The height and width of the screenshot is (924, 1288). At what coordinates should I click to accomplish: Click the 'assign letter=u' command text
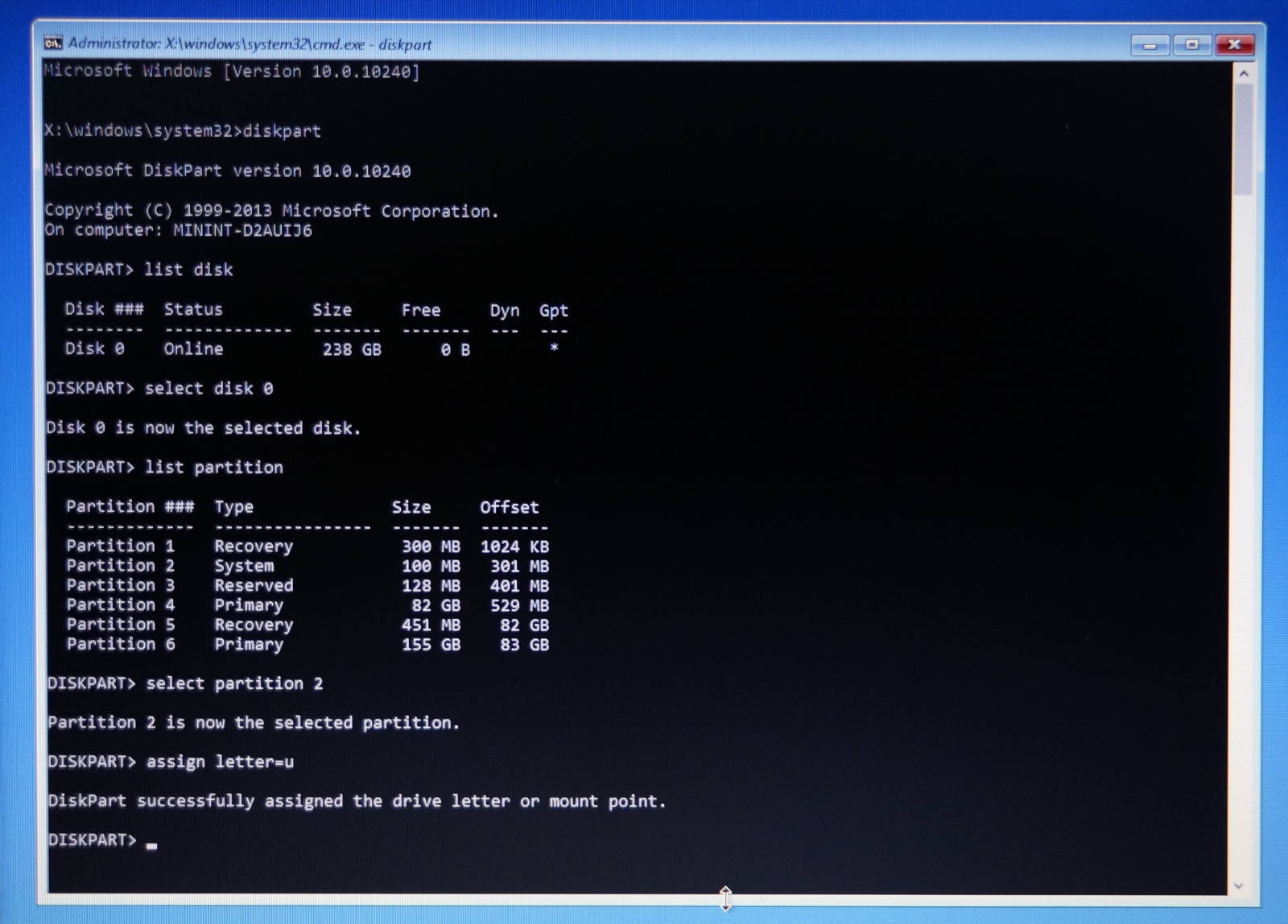click(220, 761)
